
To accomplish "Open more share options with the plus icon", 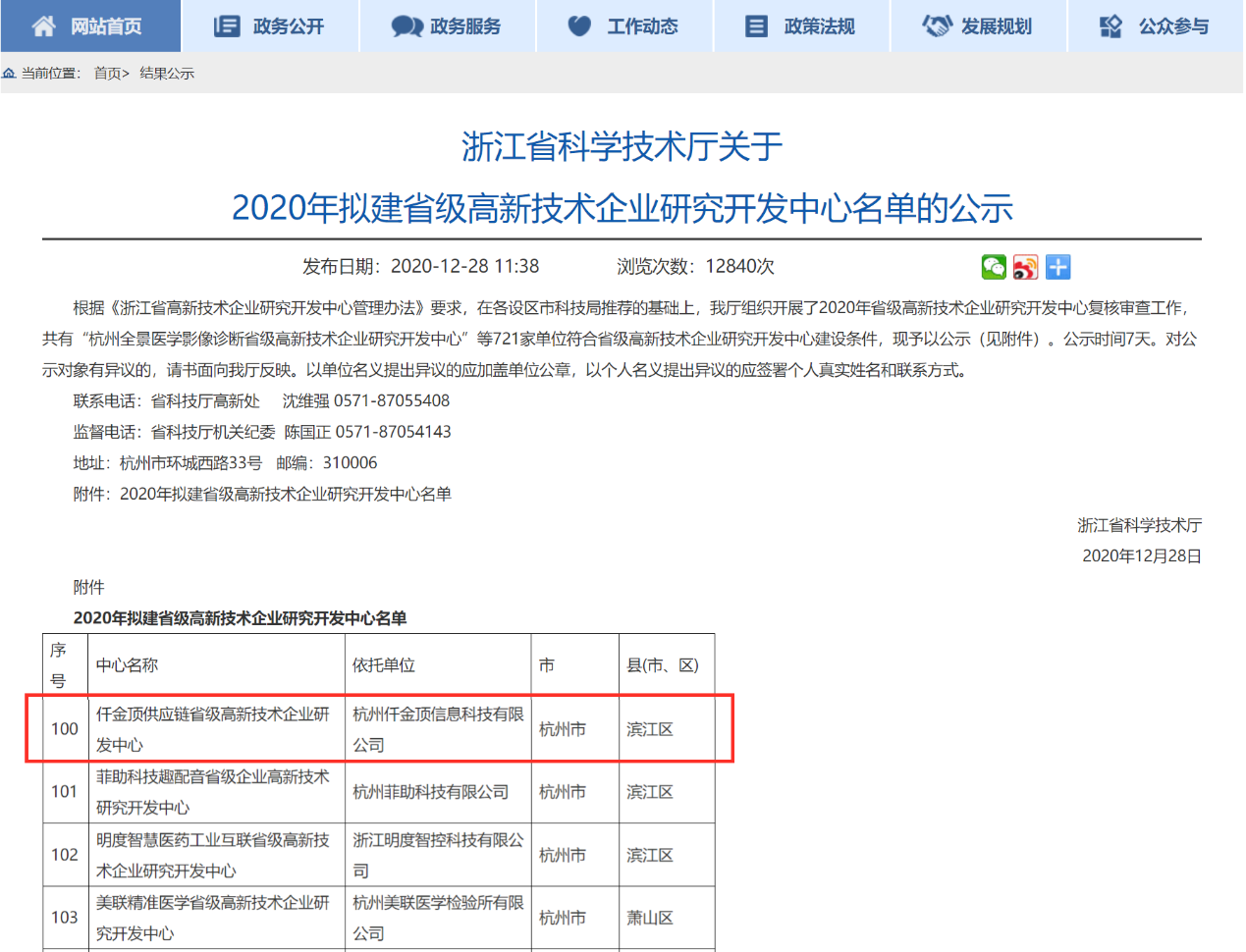I will [x=1058, y=267].
